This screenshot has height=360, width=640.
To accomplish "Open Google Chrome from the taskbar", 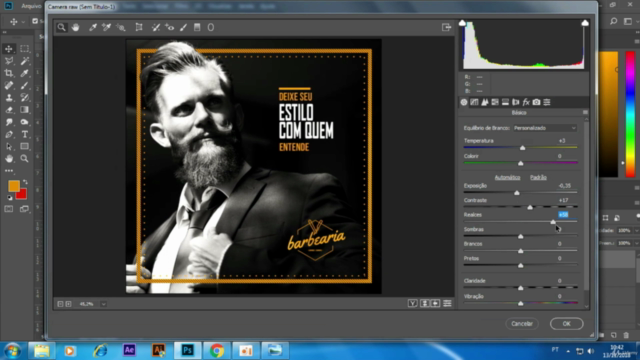I will pos(217,350).
